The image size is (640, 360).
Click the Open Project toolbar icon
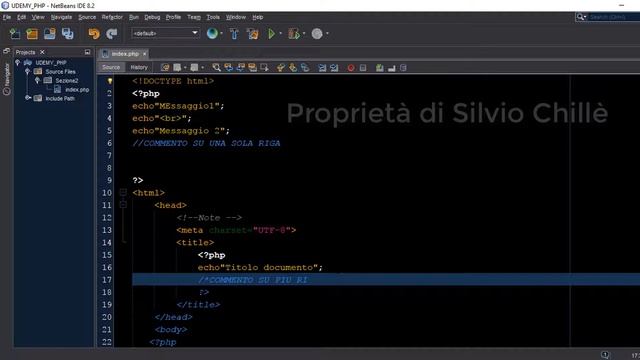tap(50, 33)
